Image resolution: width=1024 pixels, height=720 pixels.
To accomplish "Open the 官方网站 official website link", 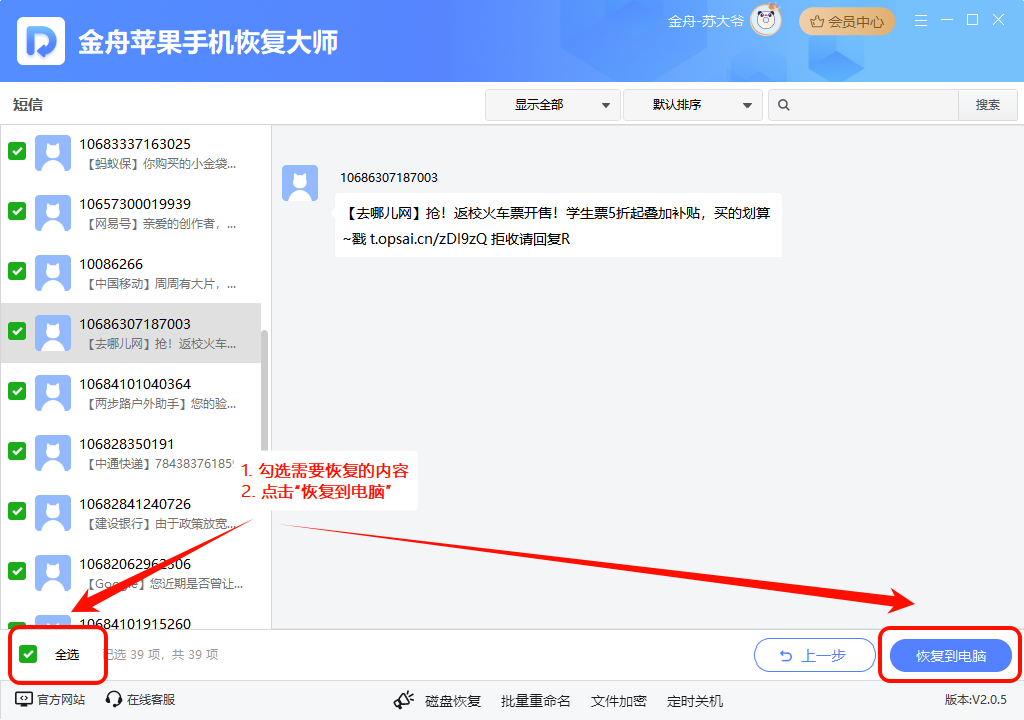I will (x=61, y=700).
